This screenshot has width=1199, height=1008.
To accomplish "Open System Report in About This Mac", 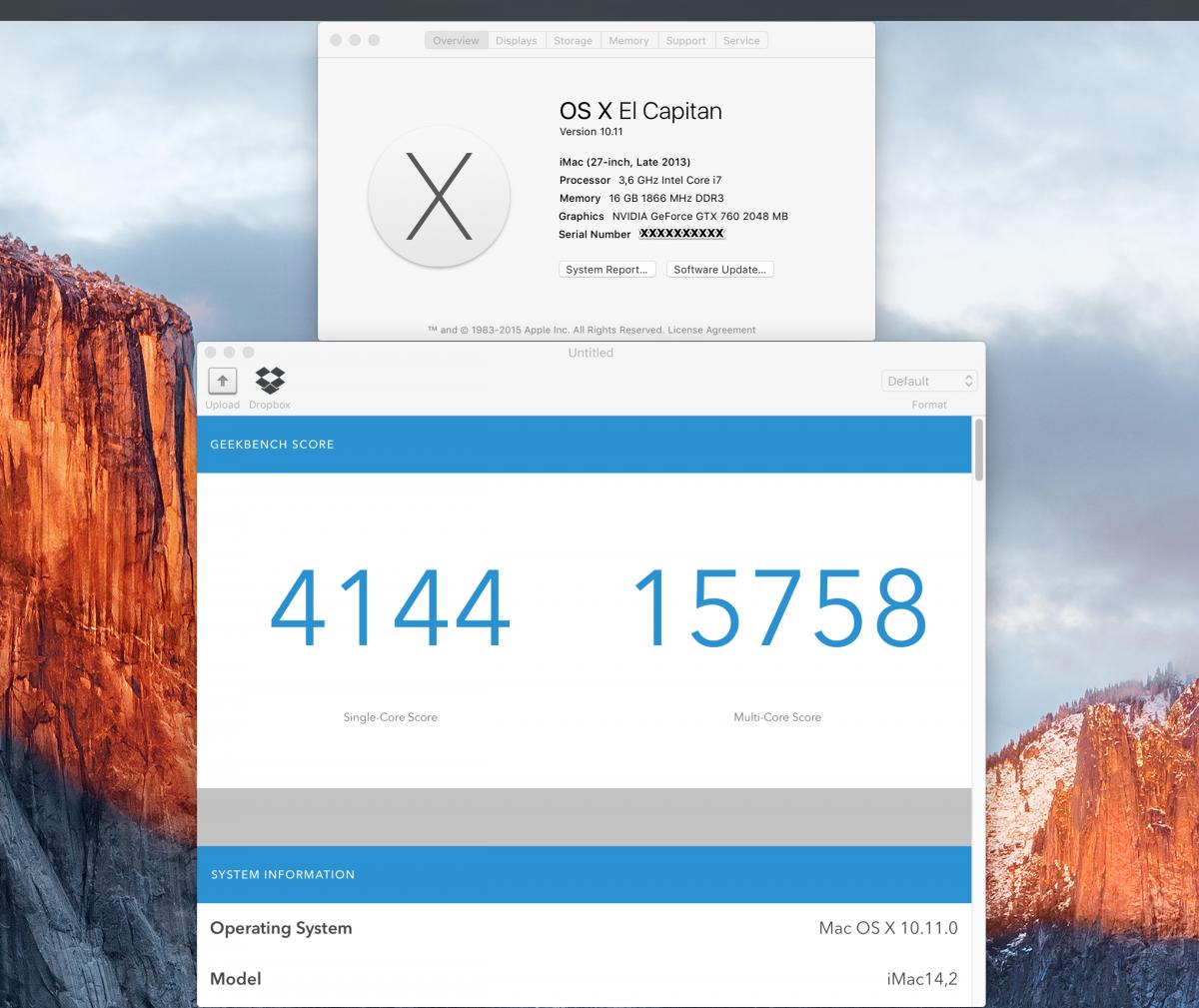I will point(606,270).
